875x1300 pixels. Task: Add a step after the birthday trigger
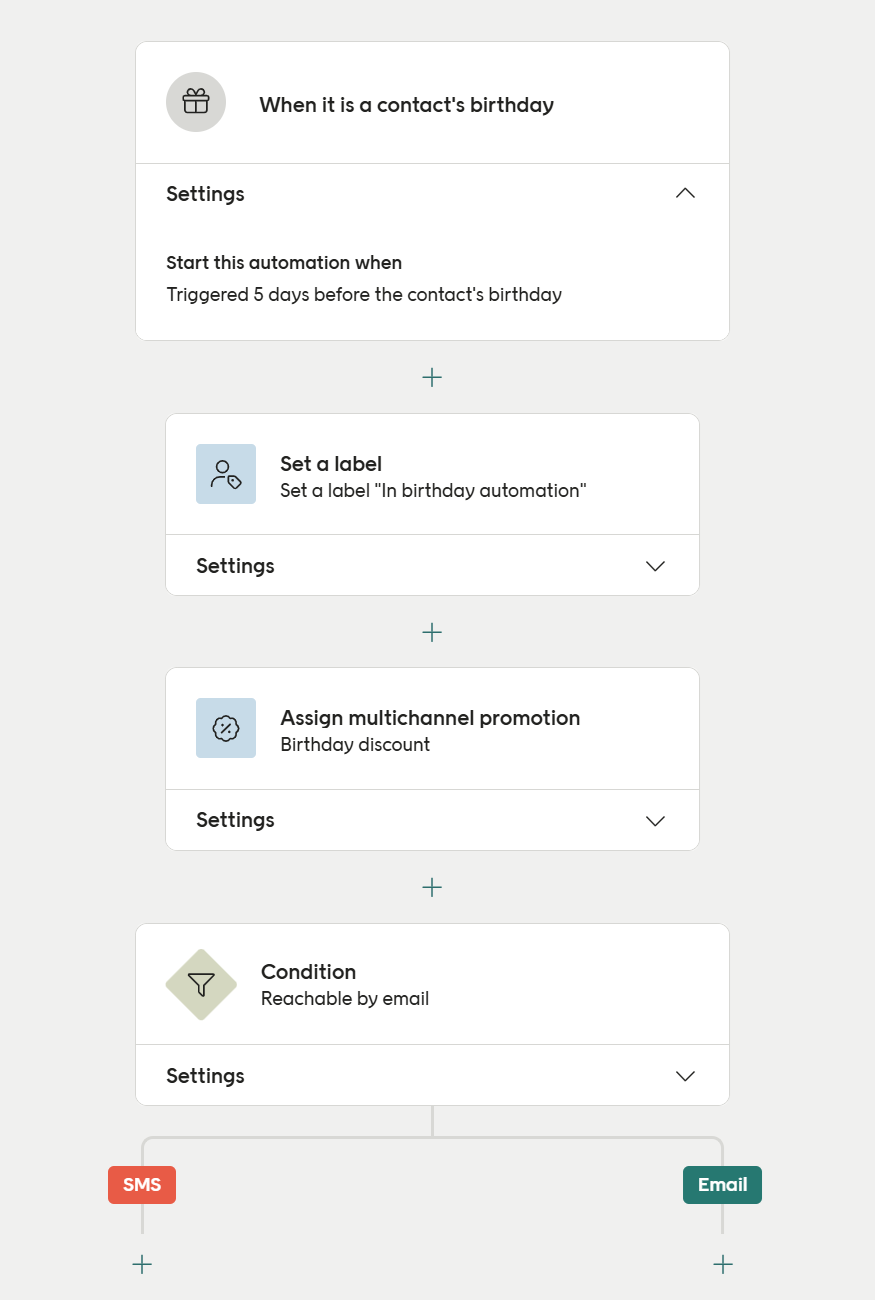432,377
